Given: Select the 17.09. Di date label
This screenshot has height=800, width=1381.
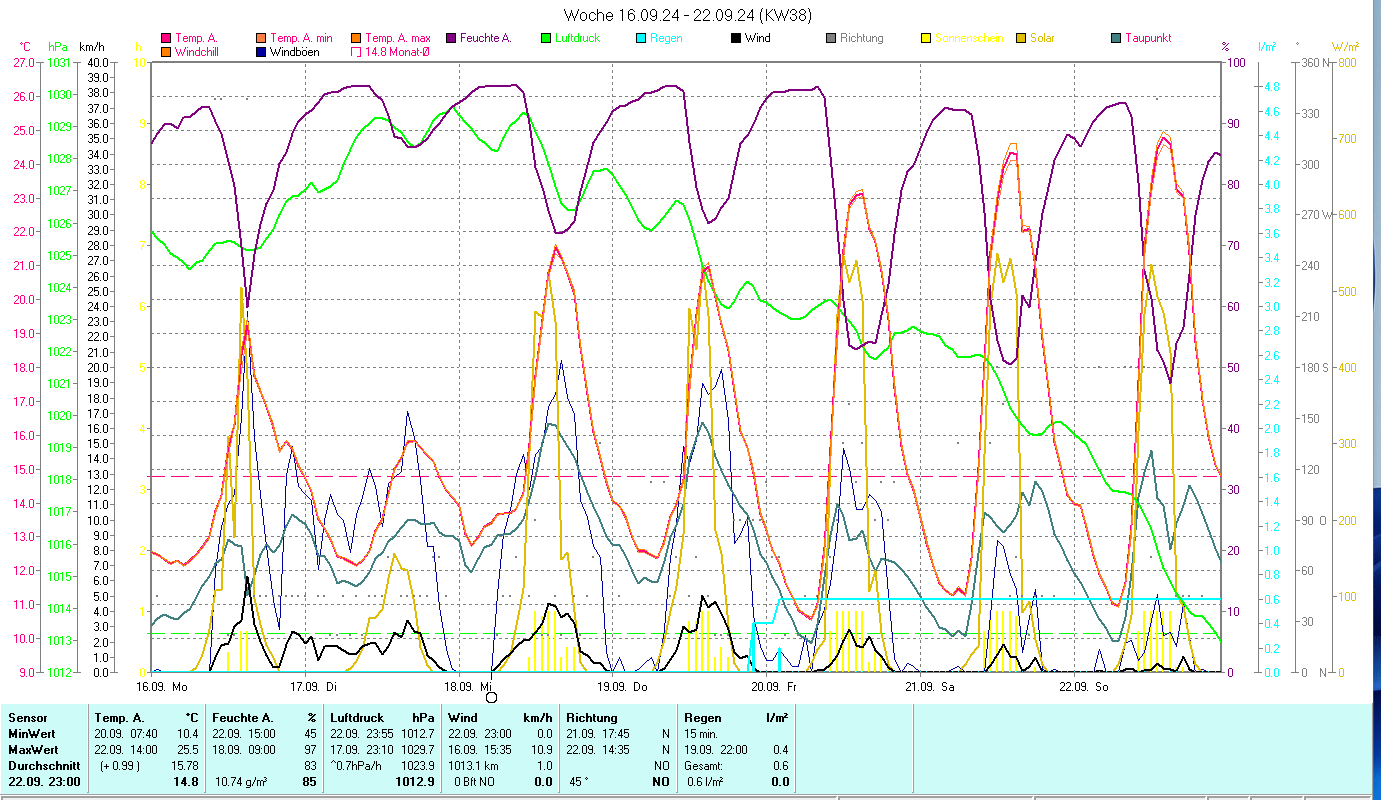Looking at the screenshot, I should tap(314, 687).
